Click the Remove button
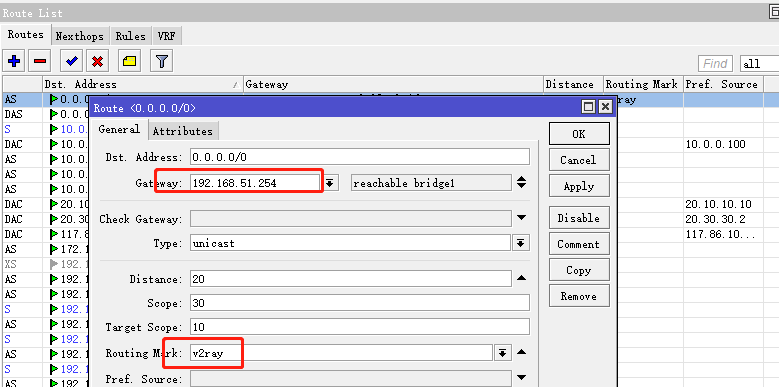The height and width of the screenshot is (387, 779). click(x=579, y=297)
